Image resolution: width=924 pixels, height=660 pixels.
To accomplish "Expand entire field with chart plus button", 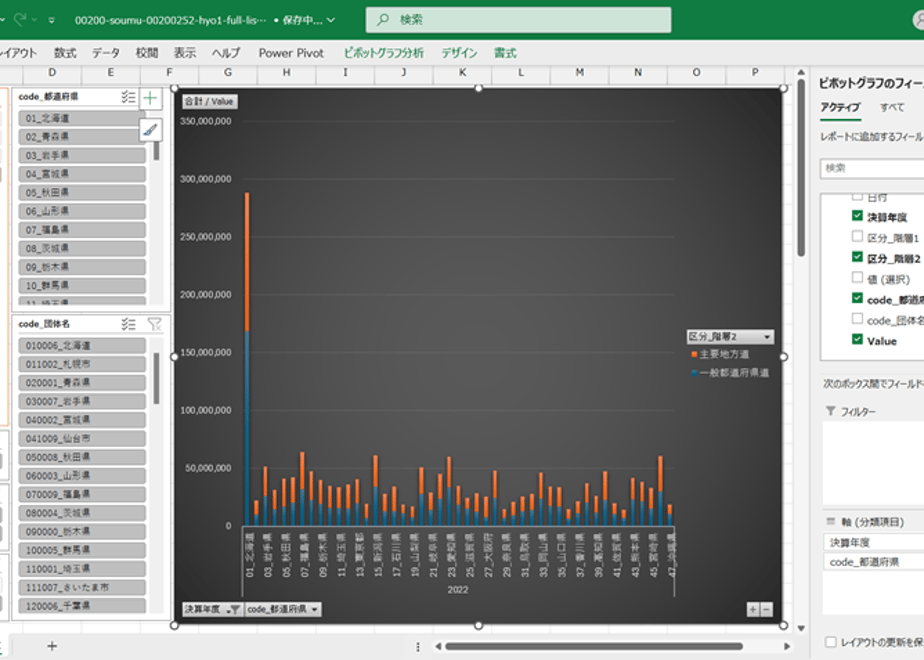I will pyautogui.click(x=753, y=610).
